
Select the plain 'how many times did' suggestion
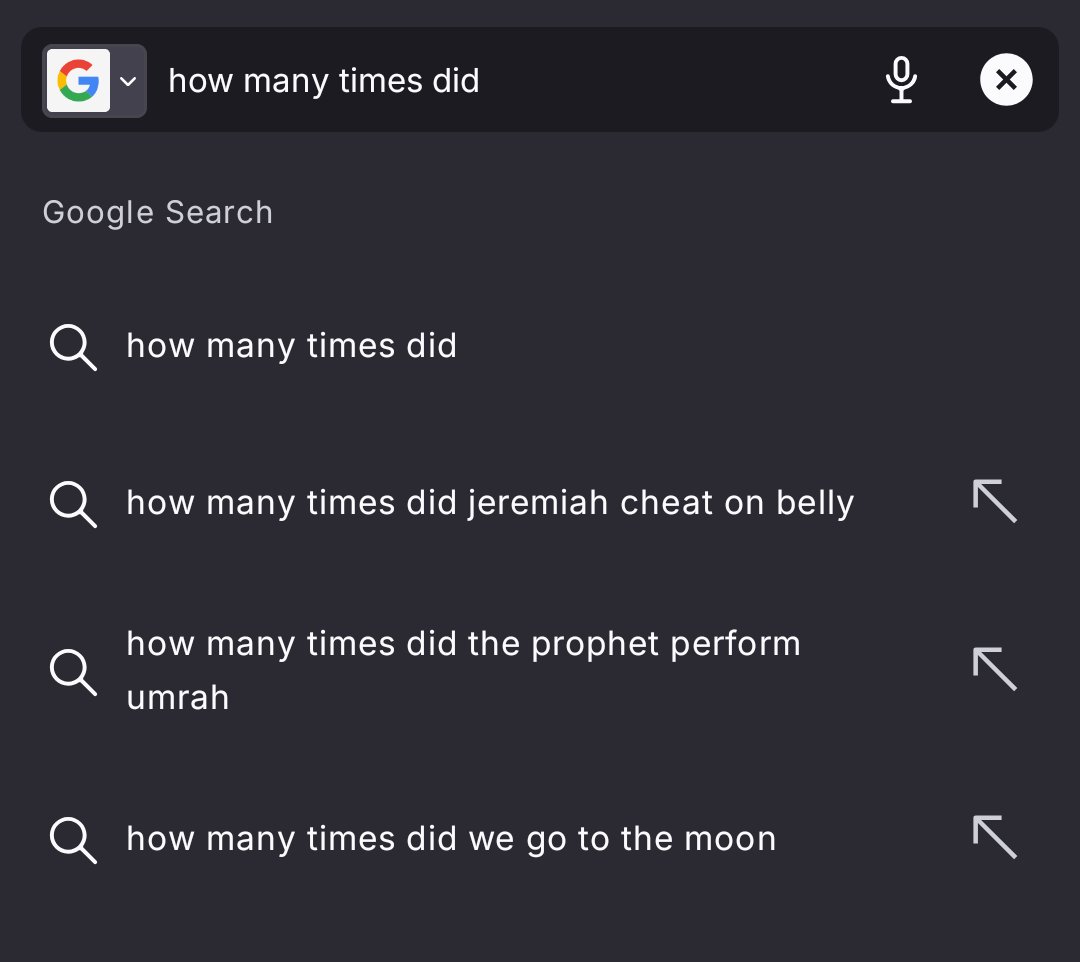point(291,346)
